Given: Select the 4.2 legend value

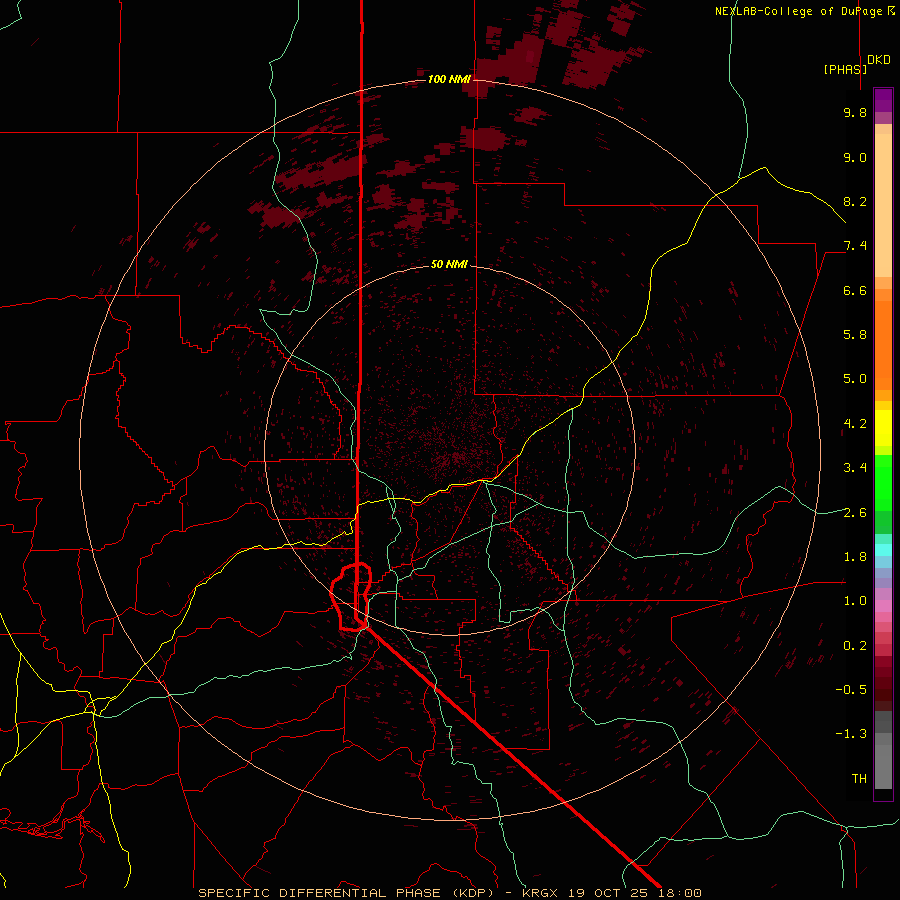Looking at the screenshot, I should point(855,424).
